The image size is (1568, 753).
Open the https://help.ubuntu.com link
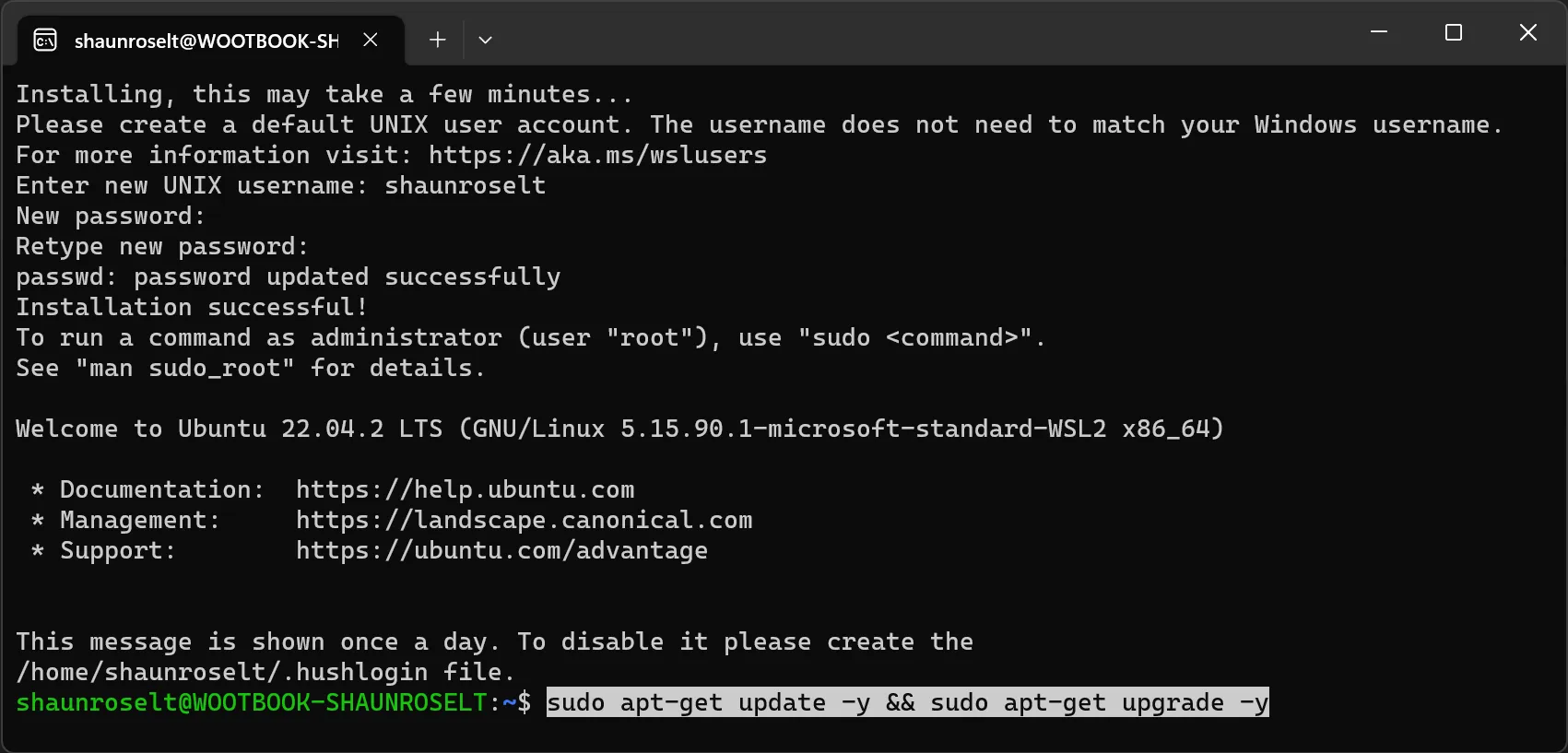point(465,489)
